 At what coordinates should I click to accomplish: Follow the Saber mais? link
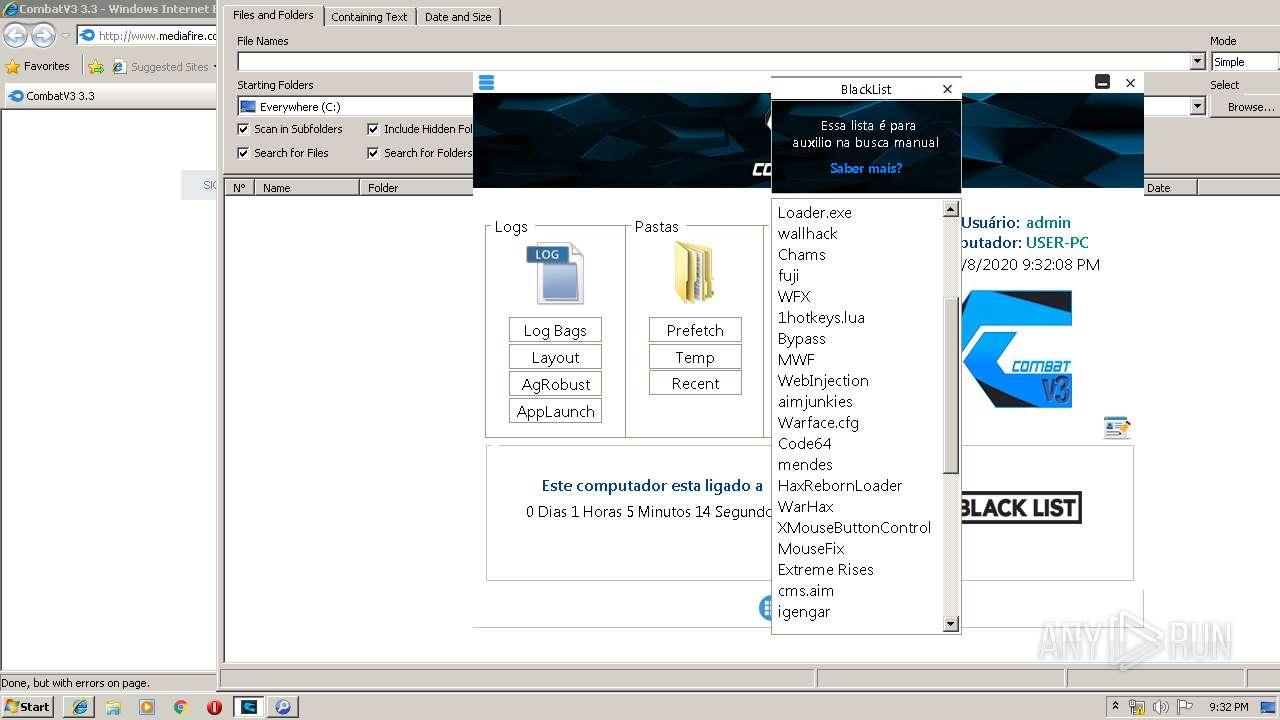(x=866, y=168)
